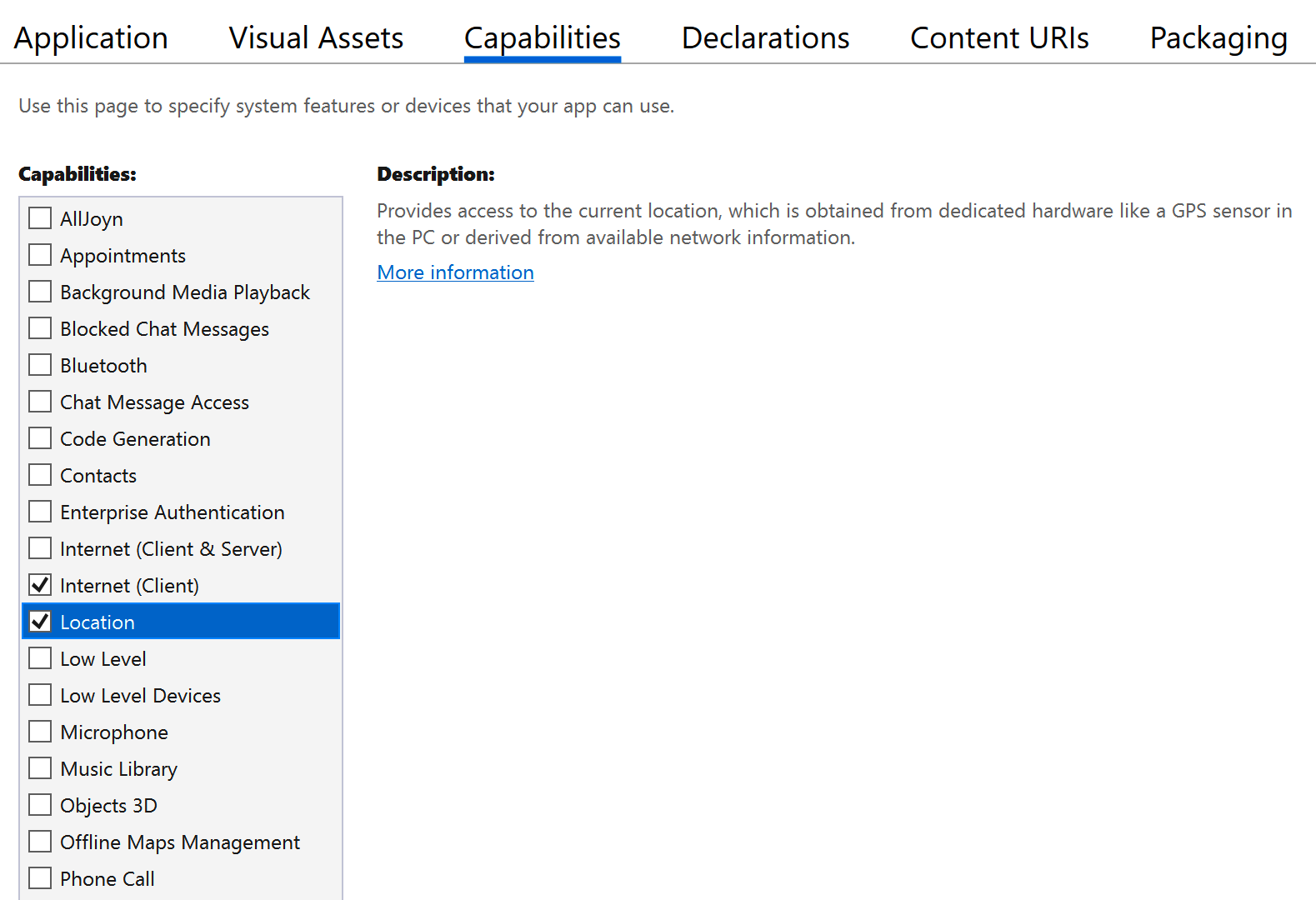Enable the Bluetooth capability checkbox
Screen dimensions: 1316x900
pyautogui.click(x=40, y=365)
